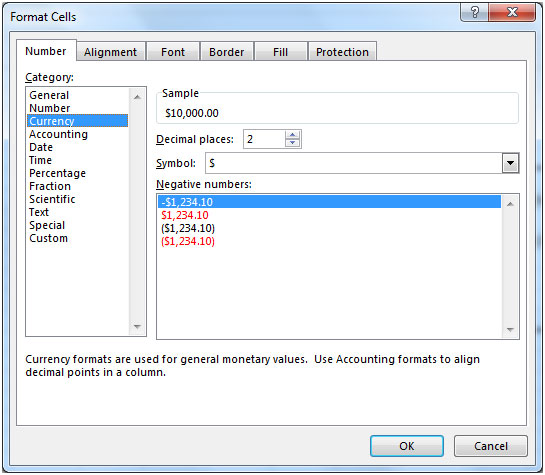Choose the Accounting category
The height and width of the screenshot is (475, 545).
(x=58, y=134)
